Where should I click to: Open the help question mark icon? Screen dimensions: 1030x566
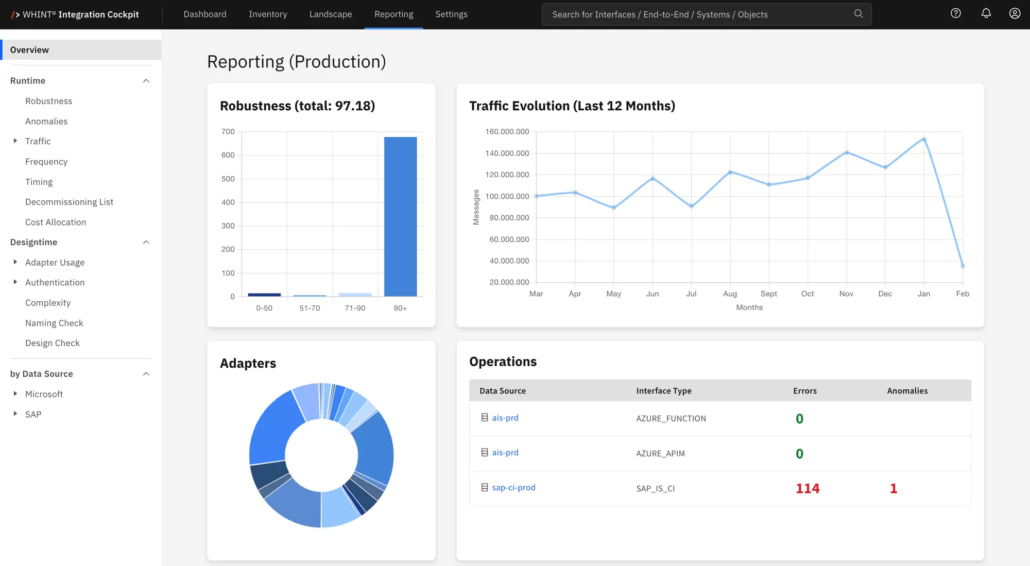point(956,14)
